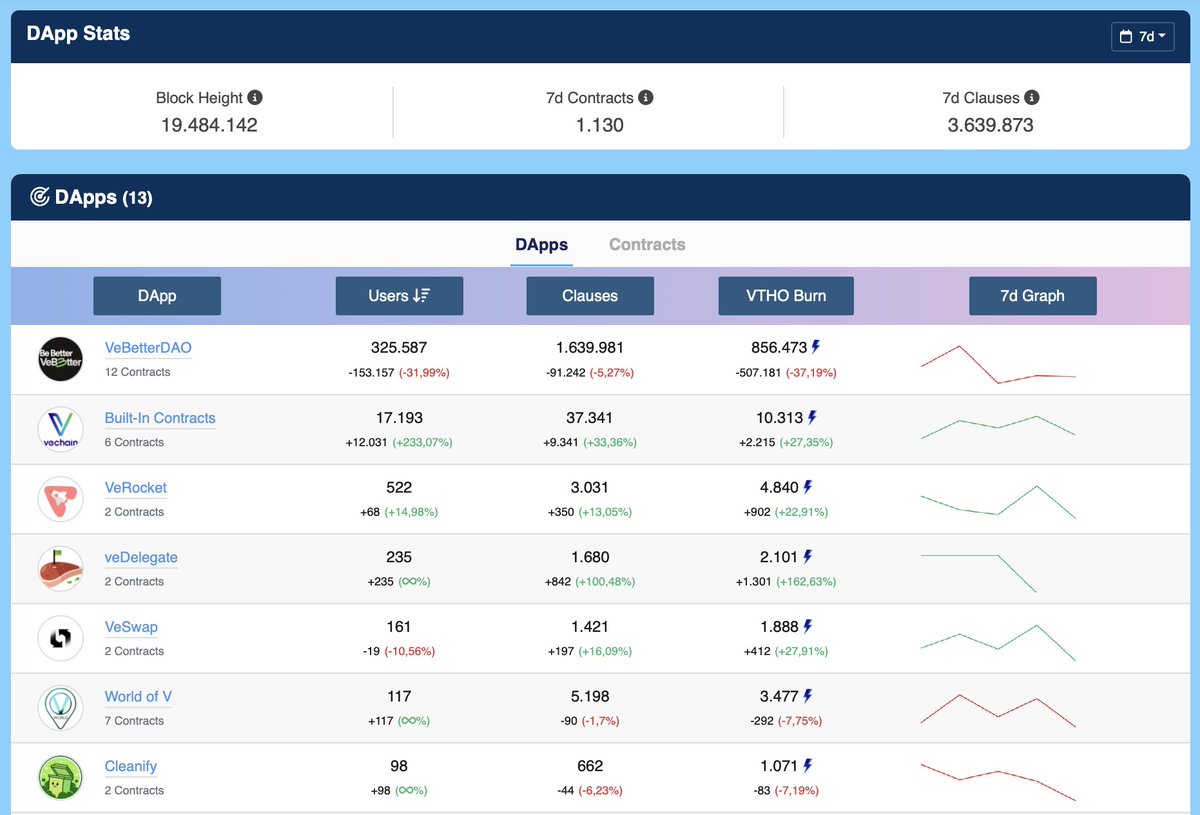
Task: Click the lightning icon beside 2.101
Action: 808,557
